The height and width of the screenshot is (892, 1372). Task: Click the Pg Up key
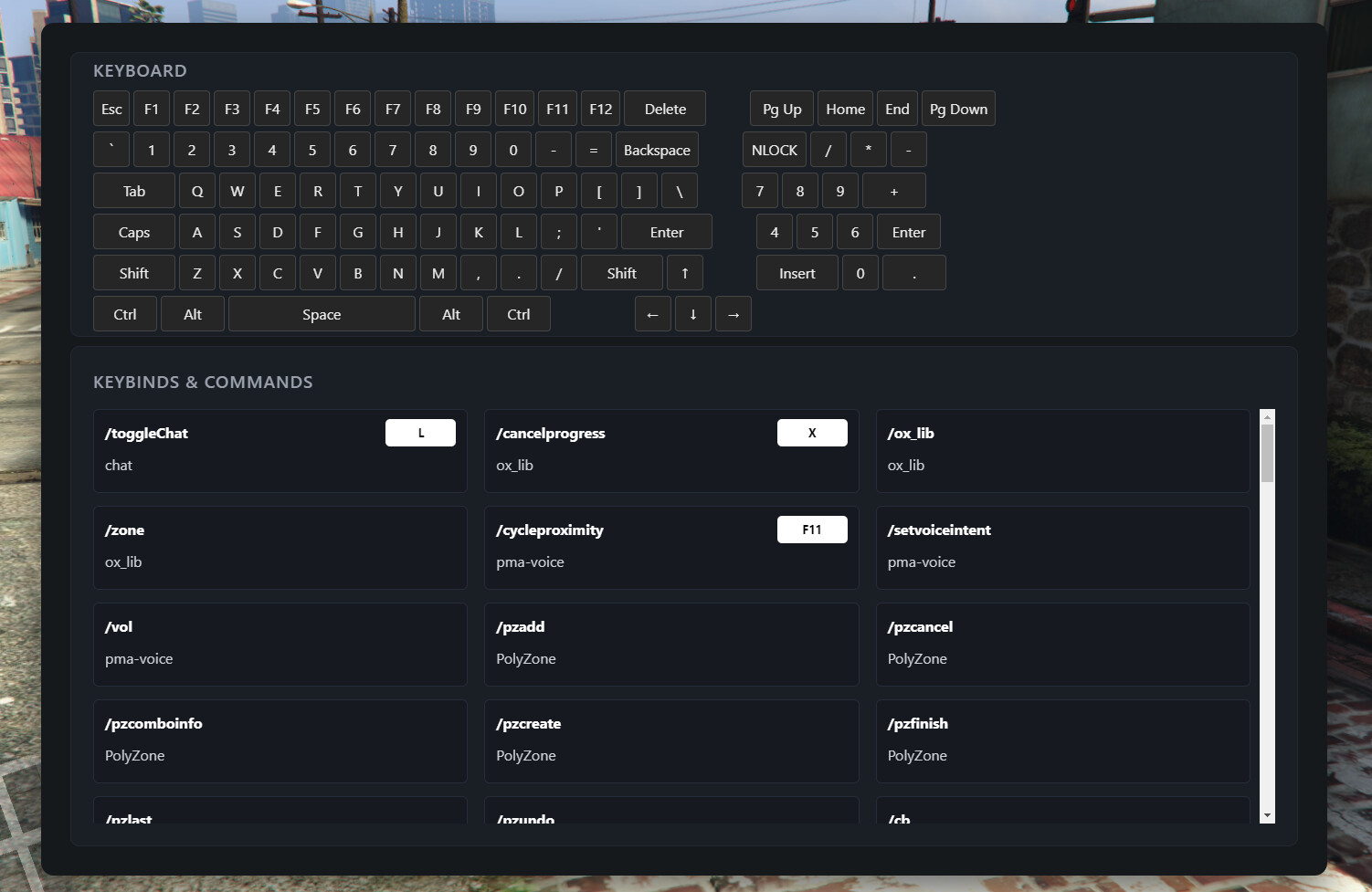pos(781,108)
